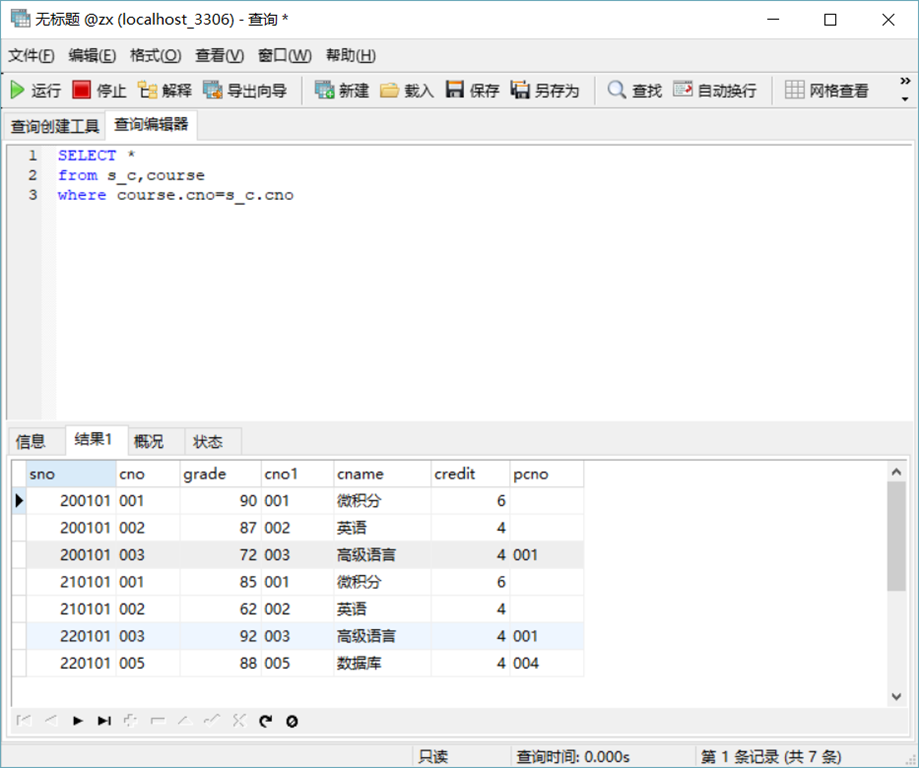This screenshot has height=768, width=919.
Task: Open the 帮助(H) menu
Action: tap(350, 56)
